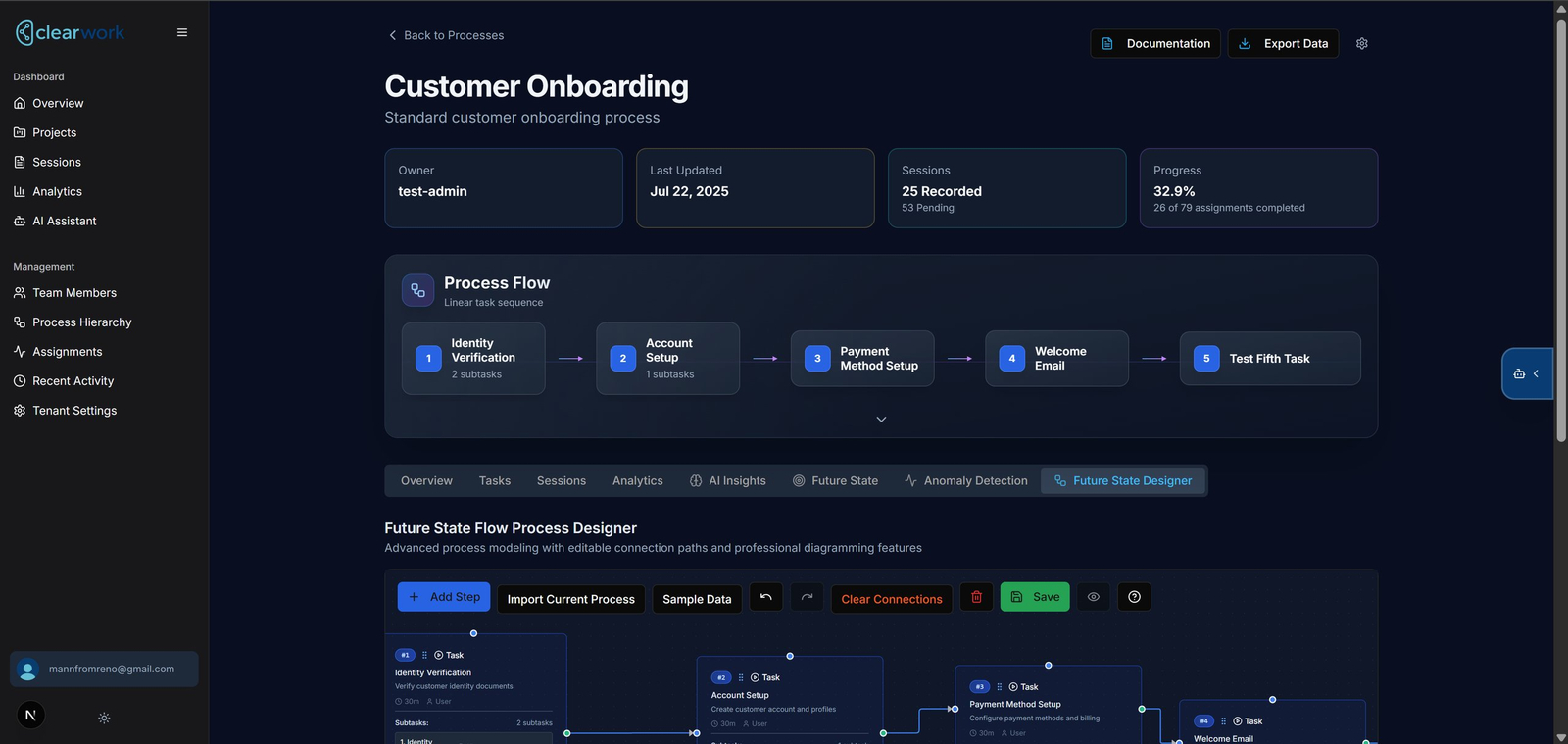Collapse the sidebar with hamburger icon
Screen dimensions: 1568x744
[x=182, y=32]
